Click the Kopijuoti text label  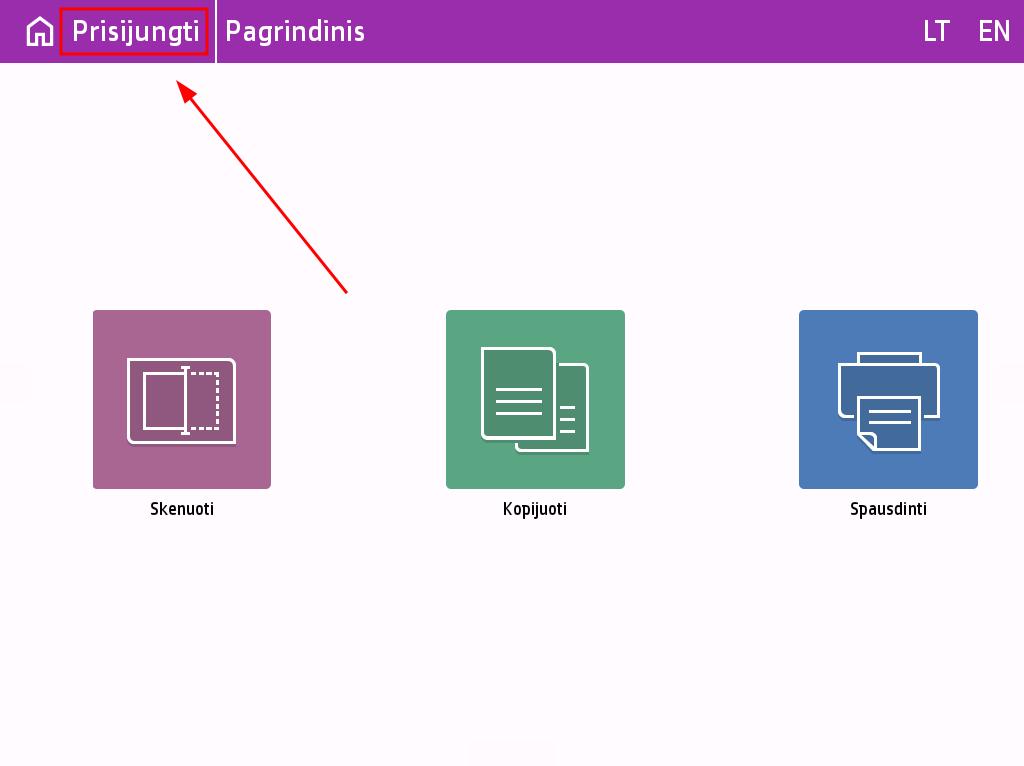[x=535, y=509]
